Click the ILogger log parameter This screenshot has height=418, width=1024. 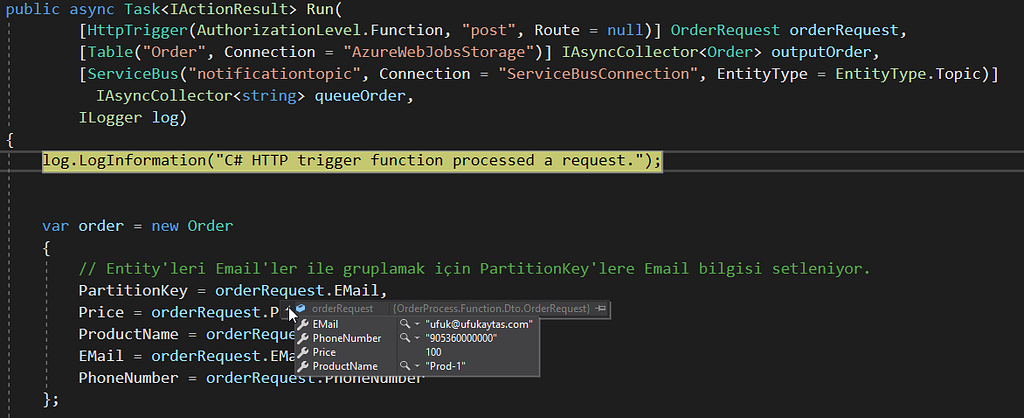133,118
